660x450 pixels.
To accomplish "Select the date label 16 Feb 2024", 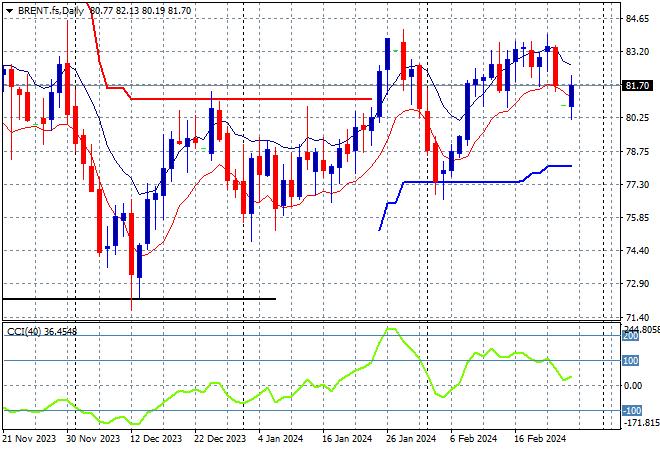I will click(x=540, y=439).
